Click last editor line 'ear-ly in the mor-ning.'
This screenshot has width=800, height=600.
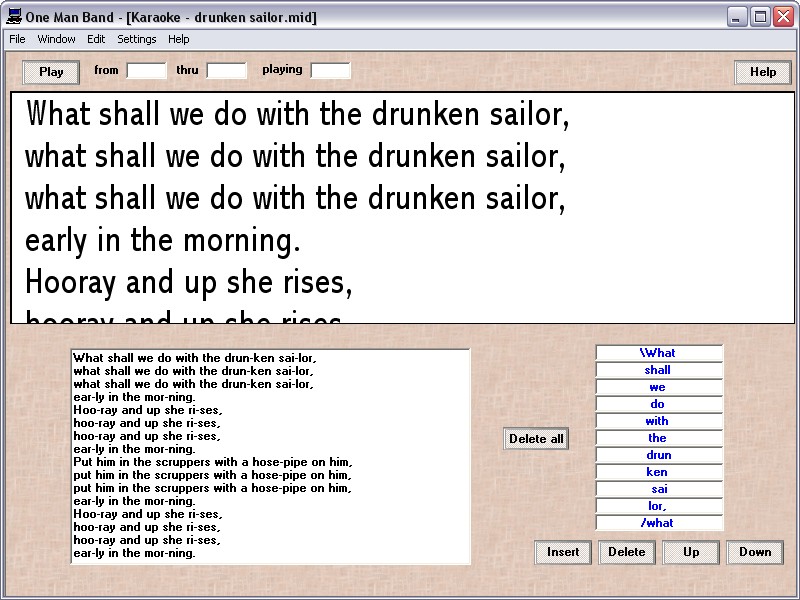pos(134,553)
